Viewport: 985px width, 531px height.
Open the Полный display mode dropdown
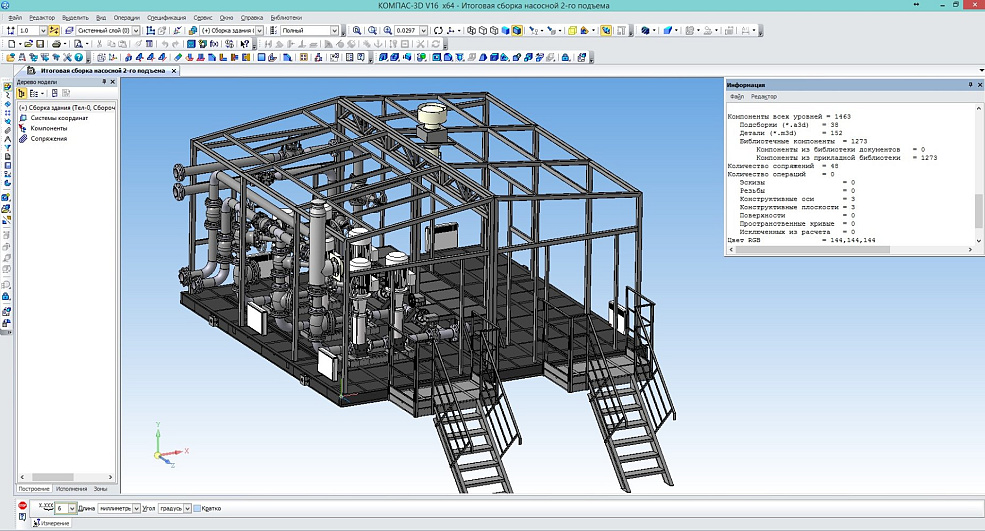[335, 31]
